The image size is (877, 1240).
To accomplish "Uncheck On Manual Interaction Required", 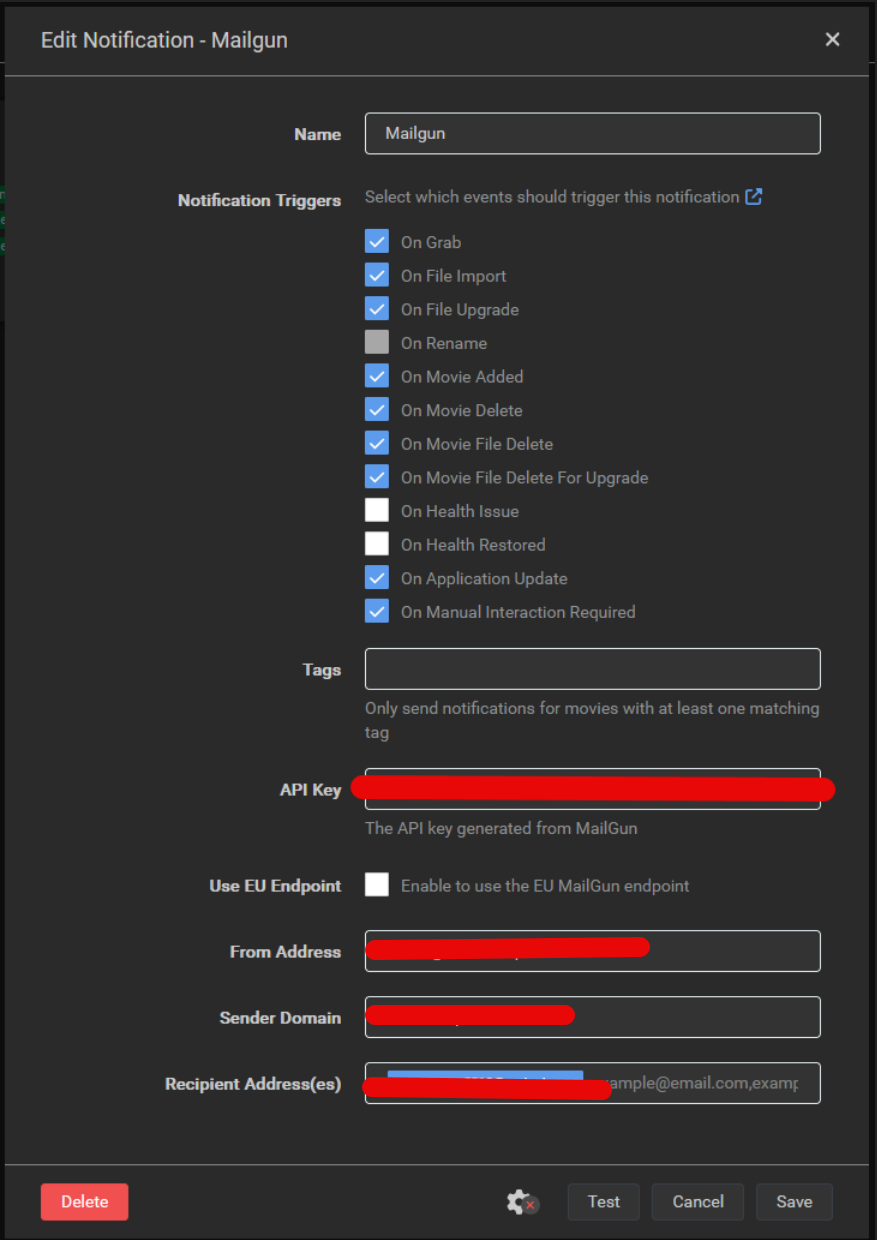I will tap(377, 612).
